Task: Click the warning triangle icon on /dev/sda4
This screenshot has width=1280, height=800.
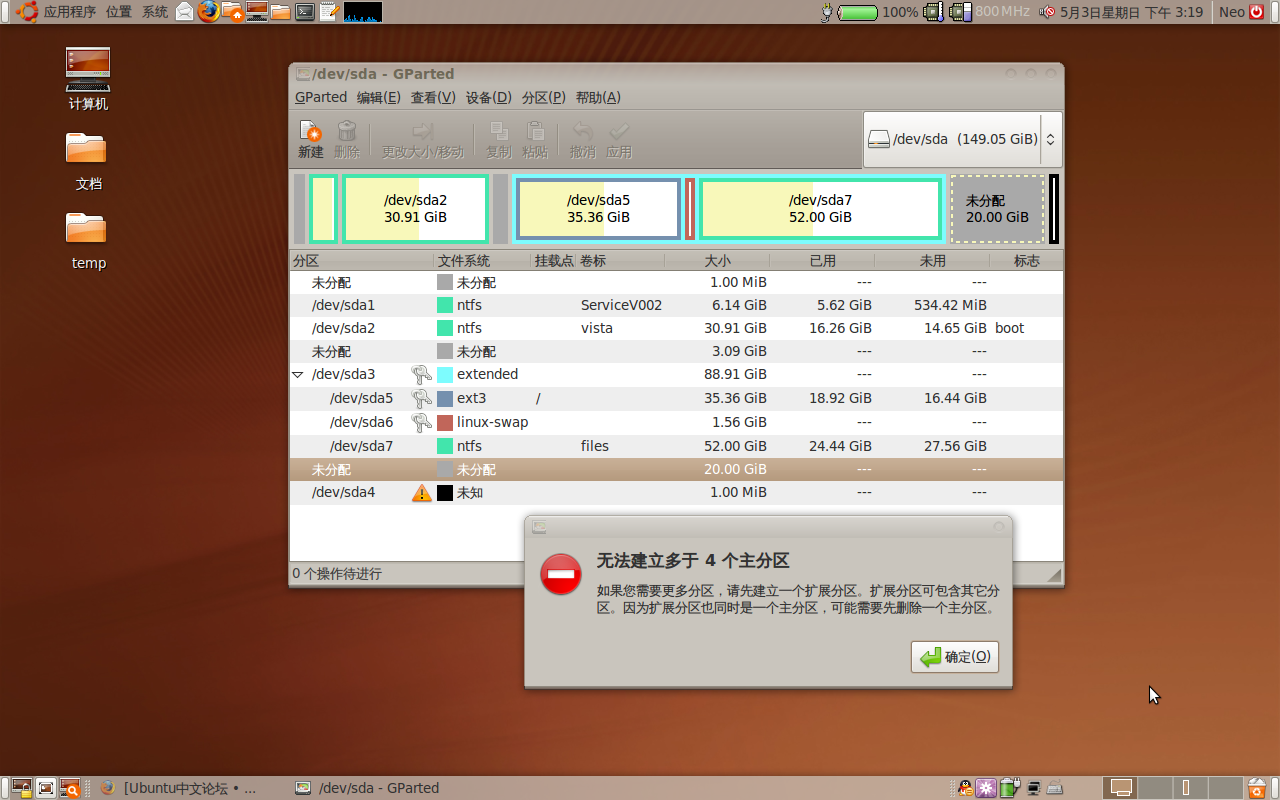Action: 421,493
